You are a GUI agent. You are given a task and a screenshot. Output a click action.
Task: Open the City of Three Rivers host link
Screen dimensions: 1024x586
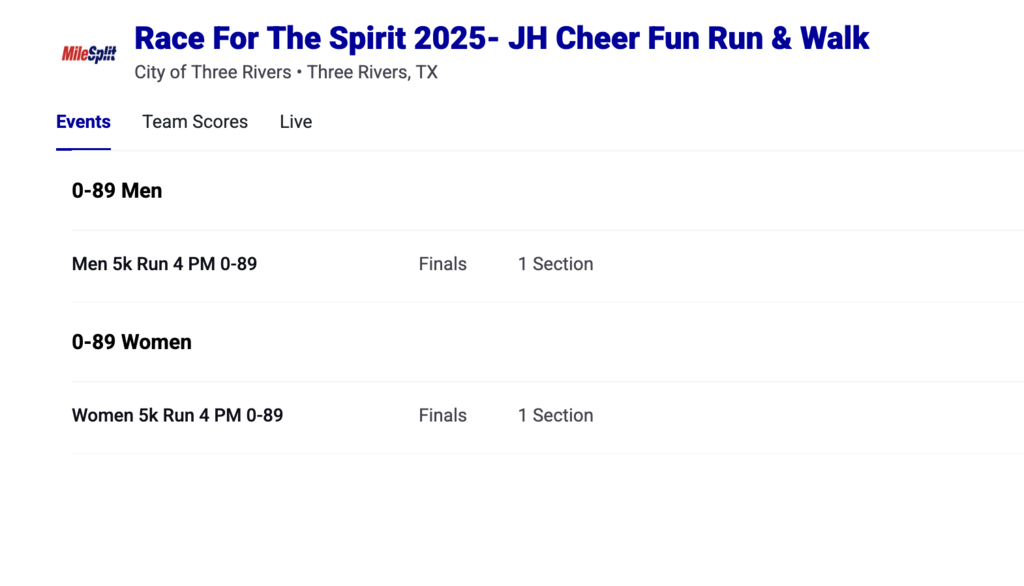coord(213,72)
